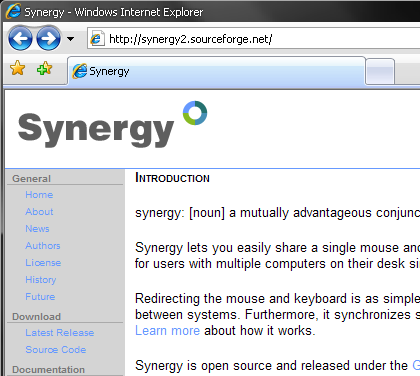The height and width of the screenshot is (376, 420).
Task: Click the General section heading
Action: (x=31, y=179)
